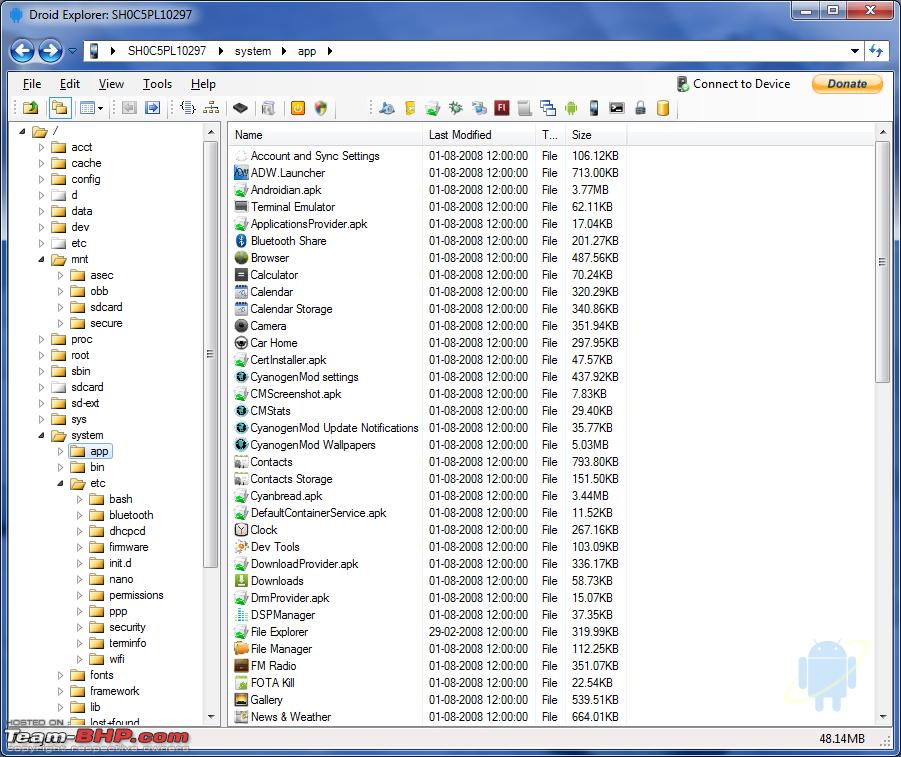The width and height of the screenshot is (901, 757).
Task: Open the Edit menu
Action: tap(70, 84)
